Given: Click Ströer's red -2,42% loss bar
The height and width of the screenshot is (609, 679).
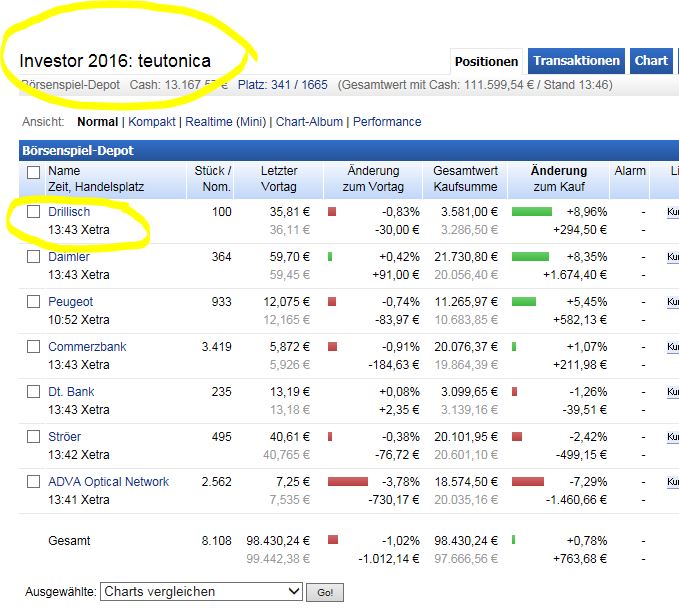Looking at the screenshot, I should (517, 437).
